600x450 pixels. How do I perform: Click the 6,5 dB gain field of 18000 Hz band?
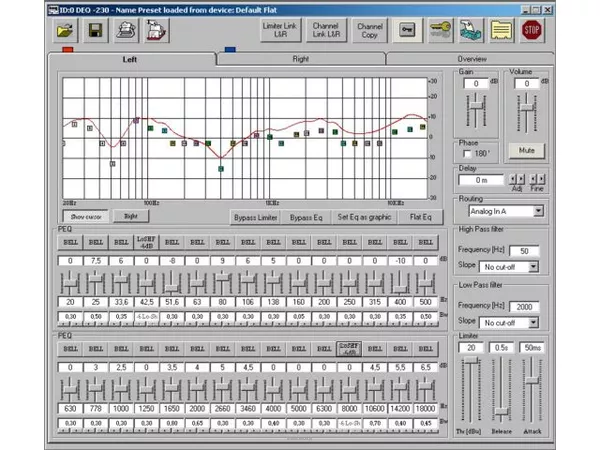pyautogui.click(x=426, y=367)
